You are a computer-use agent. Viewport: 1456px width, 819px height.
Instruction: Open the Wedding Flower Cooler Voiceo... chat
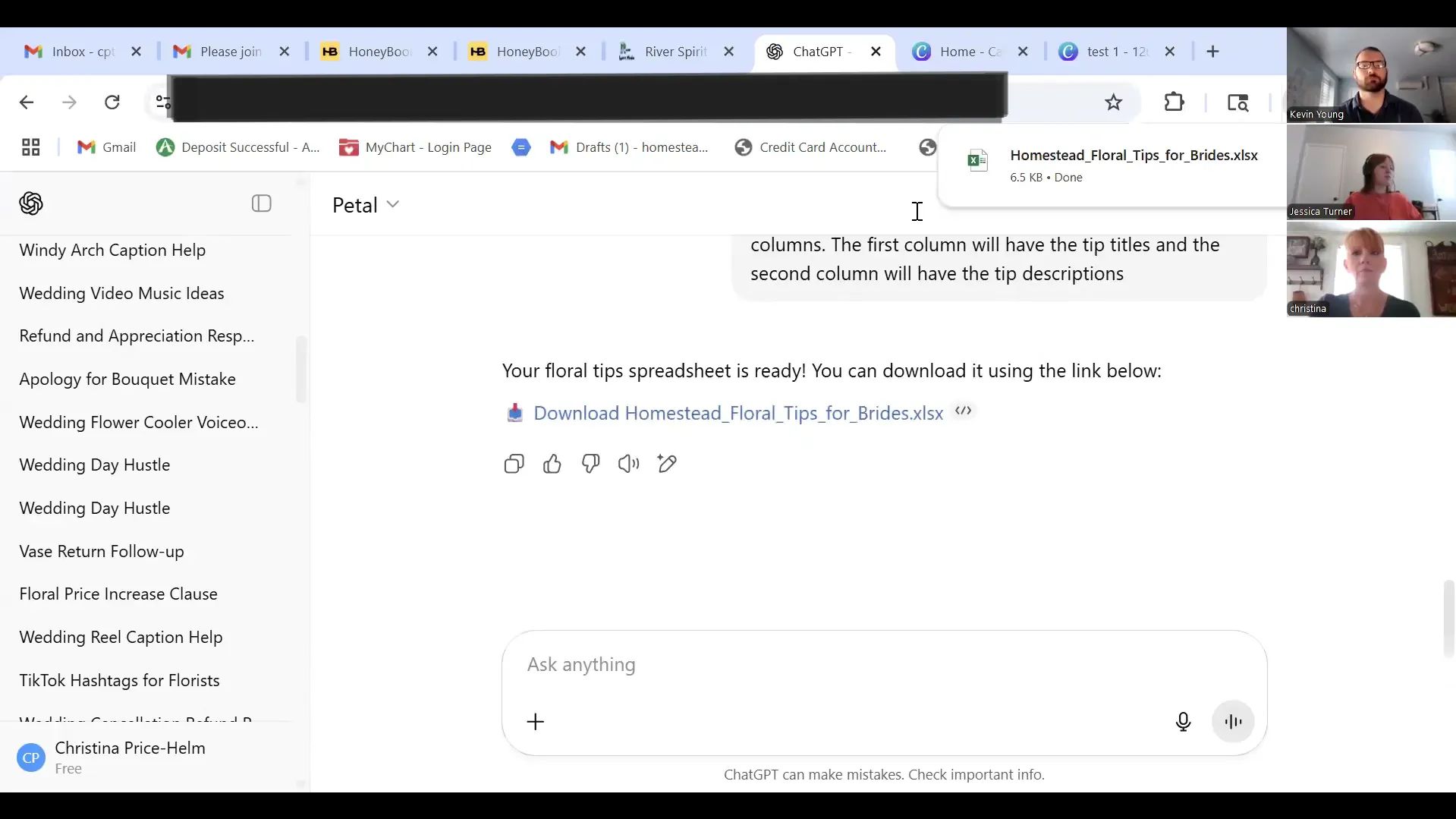(x=139, y=423)
